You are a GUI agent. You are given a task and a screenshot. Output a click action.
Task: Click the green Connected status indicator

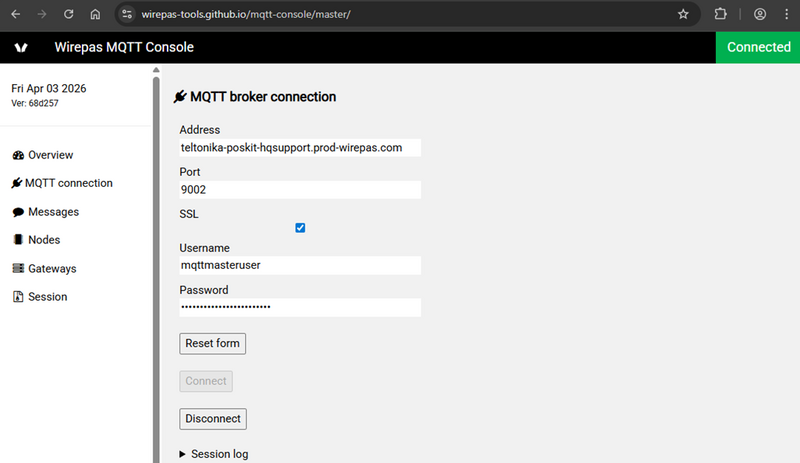click(x=758, y=47)
